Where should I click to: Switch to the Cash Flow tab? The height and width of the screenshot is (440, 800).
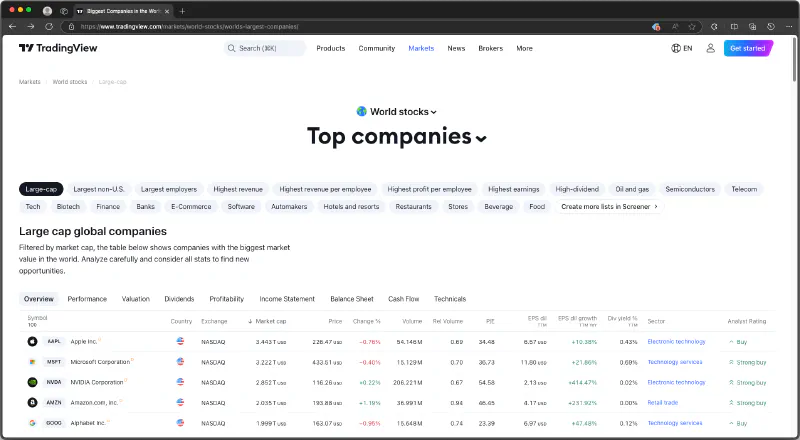pyautogui.click(x=404, y=299)
